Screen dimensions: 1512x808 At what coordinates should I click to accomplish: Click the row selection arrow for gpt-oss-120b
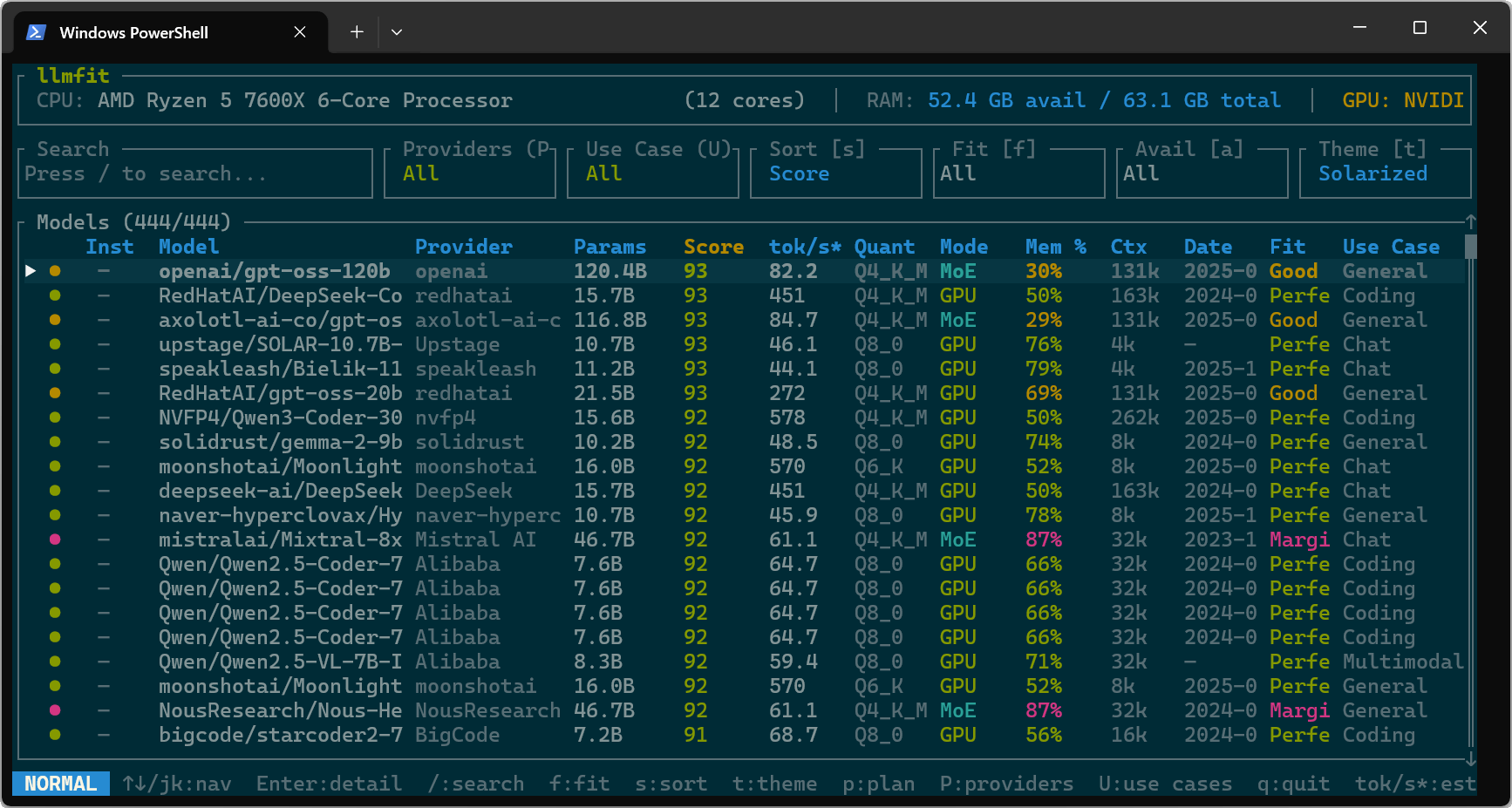tap(31, 271)
